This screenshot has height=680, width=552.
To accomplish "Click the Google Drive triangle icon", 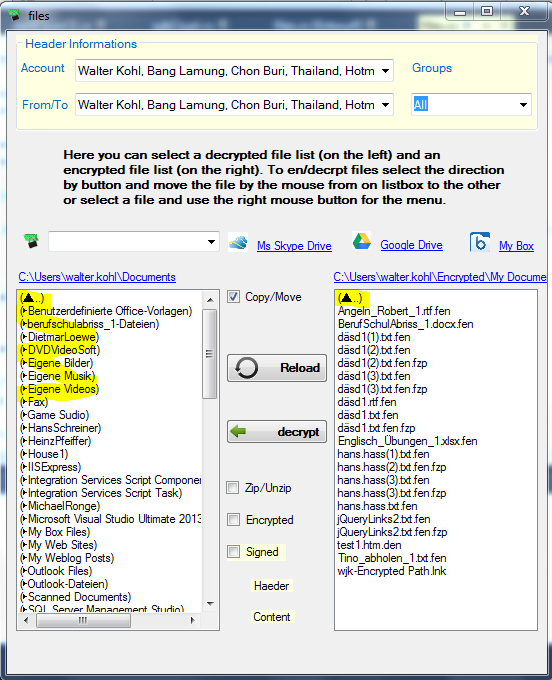I will tap(362, 241).
